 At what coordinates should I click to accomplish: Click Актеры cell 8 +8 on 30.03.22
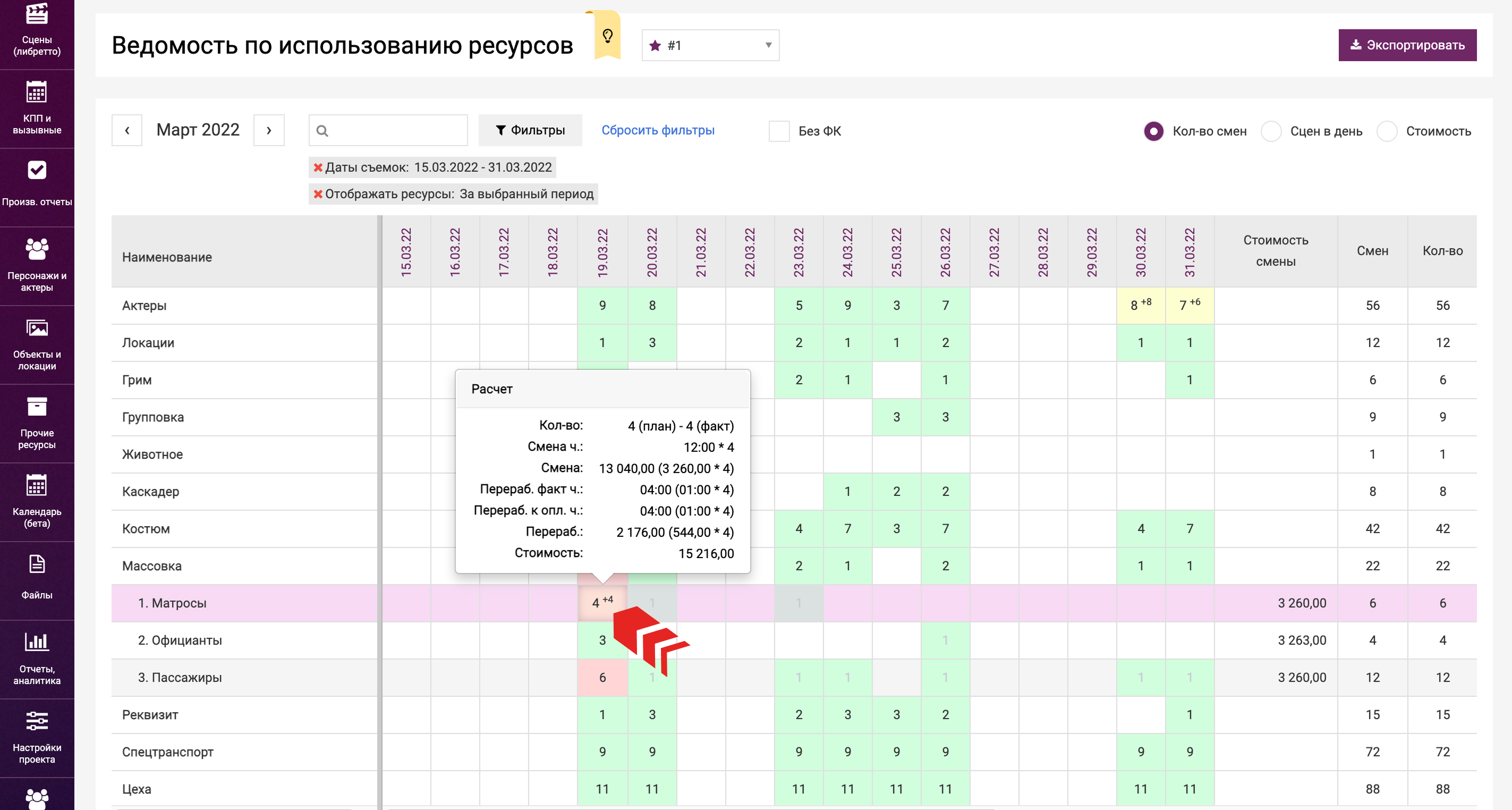[1141, 305]
